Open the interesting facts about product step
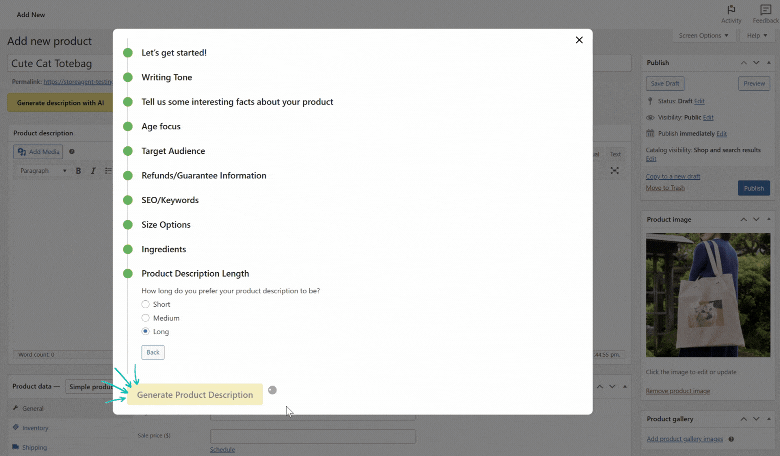 coord(237,102)
